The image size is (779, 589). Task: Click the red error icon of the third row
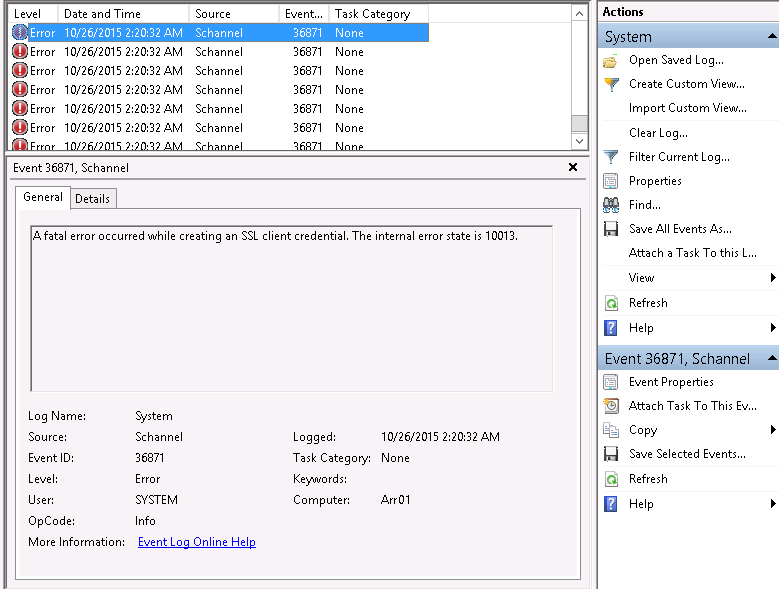19,71
